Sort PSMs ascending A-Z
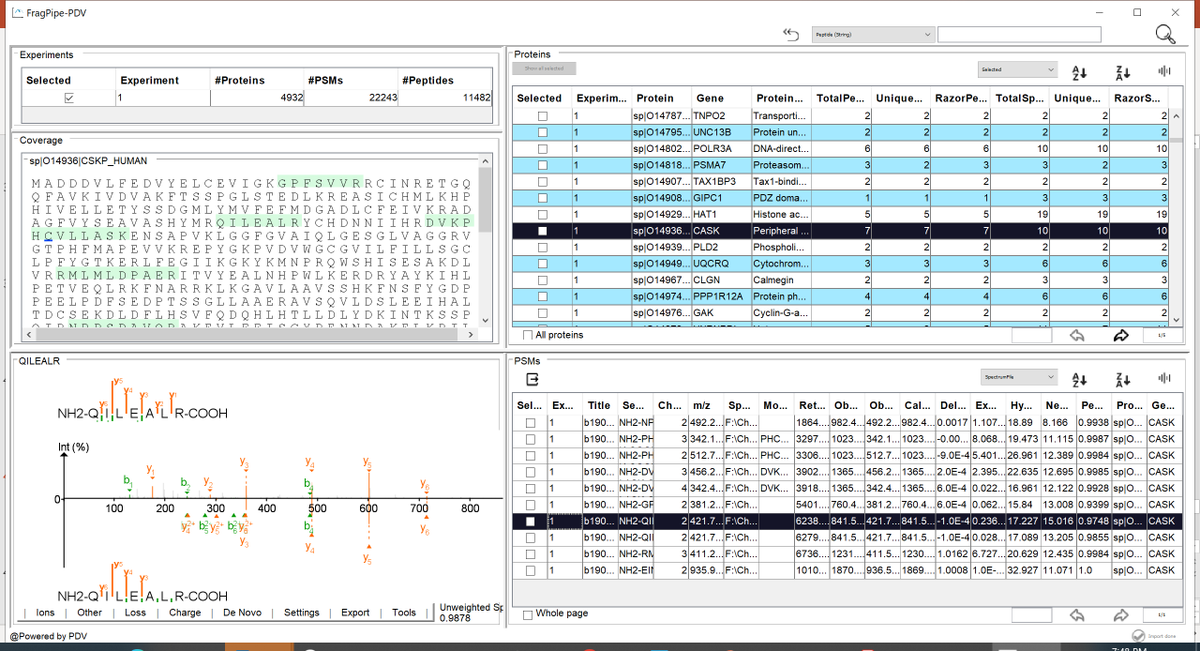 click(x=1079, y=378)
